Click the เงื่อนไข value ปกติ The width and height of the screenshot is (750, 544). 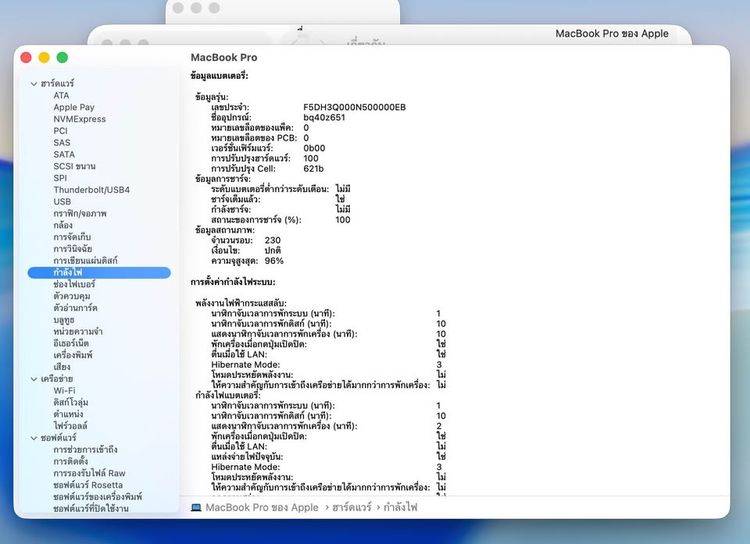[x=273, y=250]
